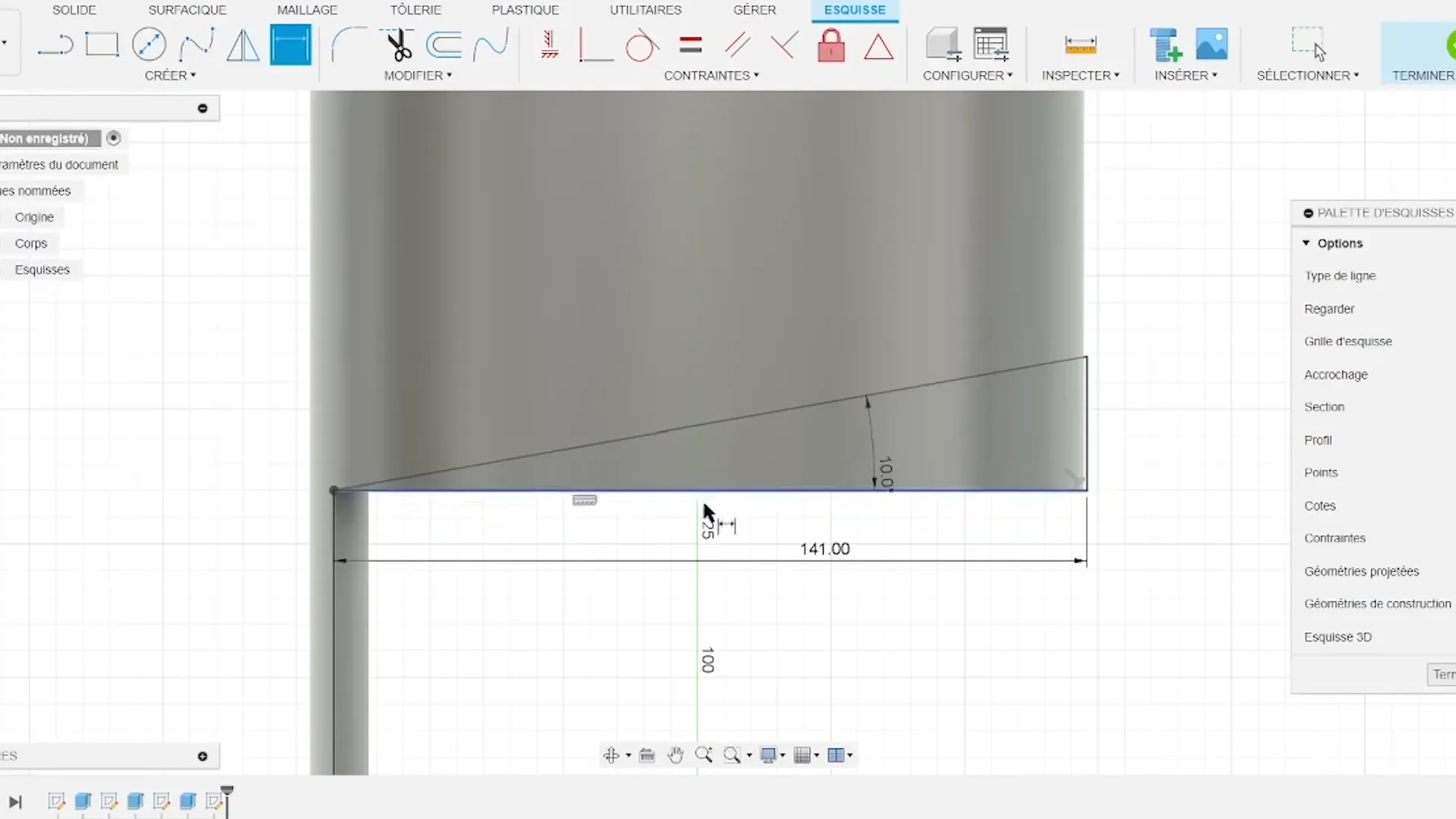
Task: Select the Line sketch tool
Action: (x=55, y=45)
